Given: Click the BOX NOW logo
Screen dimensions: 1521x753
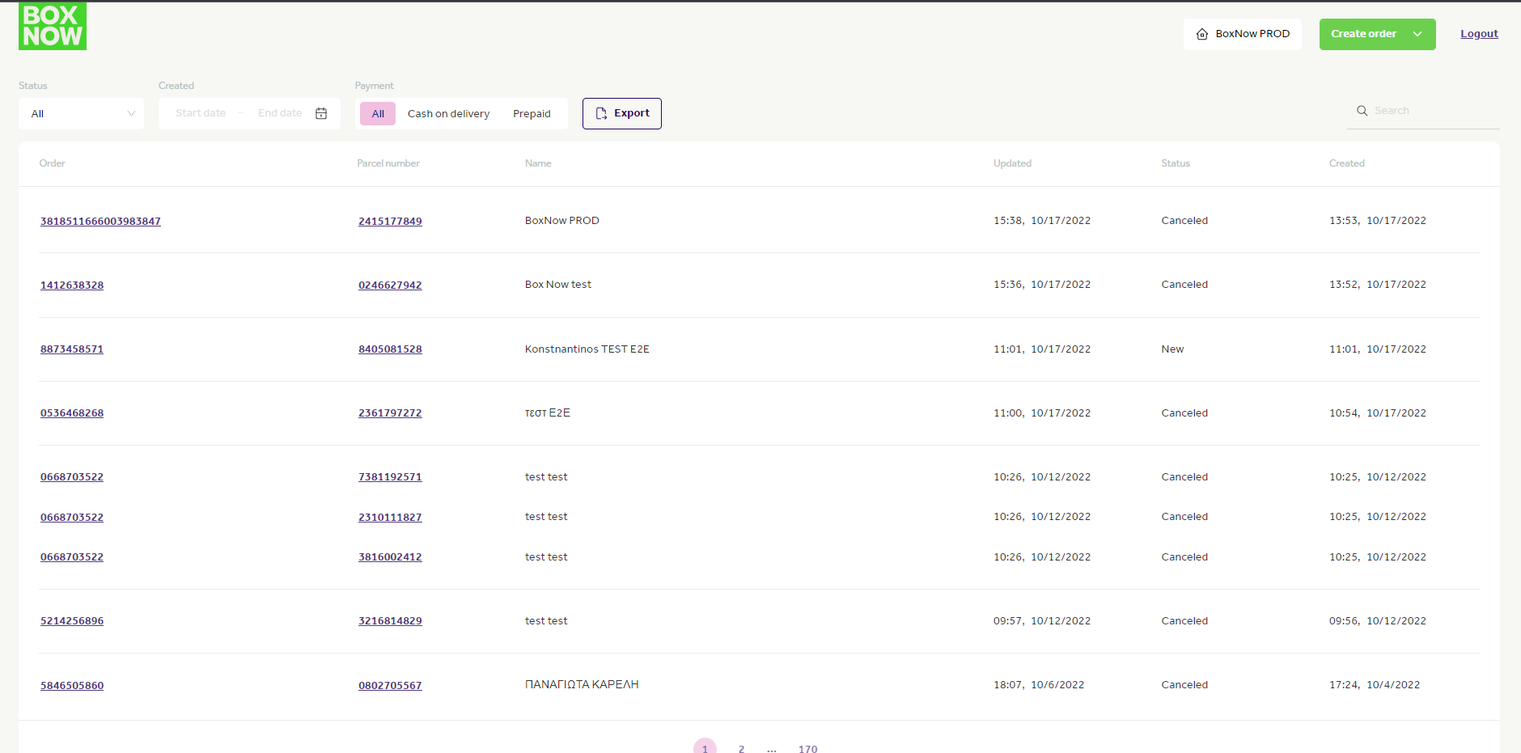Looking at the screenshot, I should click(x=53, y=26).
